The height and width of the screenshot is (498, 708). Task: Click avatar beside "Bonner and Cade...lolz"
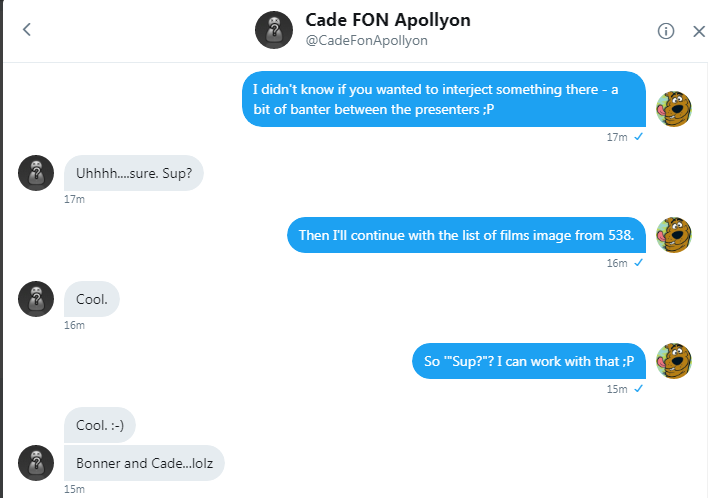coord(36,463)
